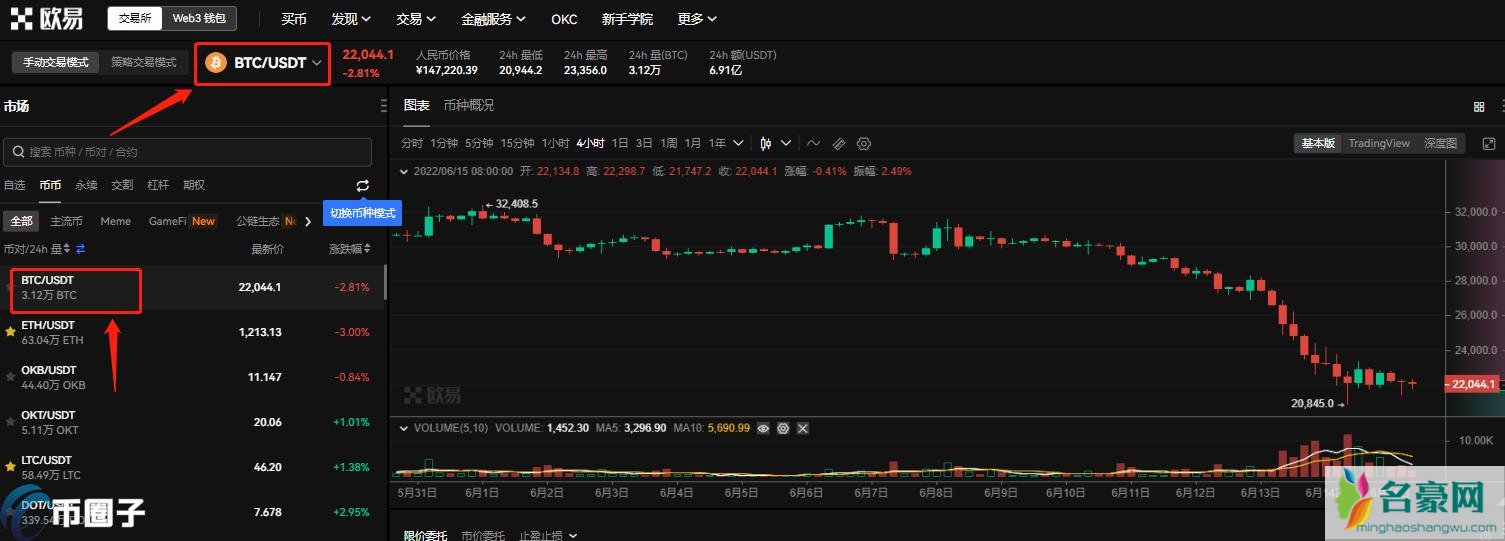Focus the 搜索币种 search field
The height and width of the screenshot is (541, 1505).
coord(188,152)
